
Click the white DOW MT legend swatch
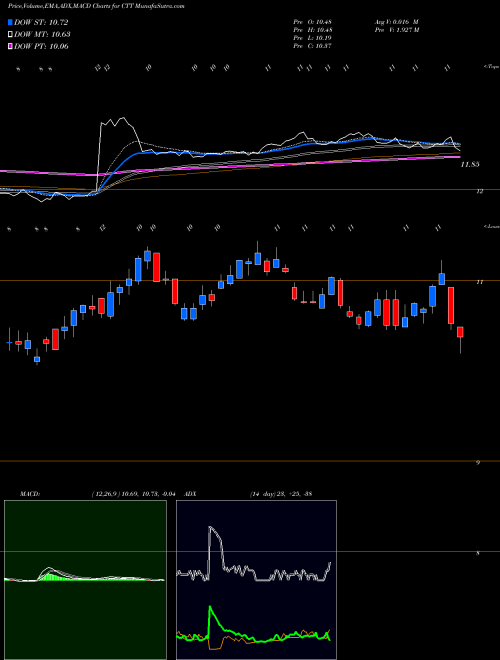10,35
